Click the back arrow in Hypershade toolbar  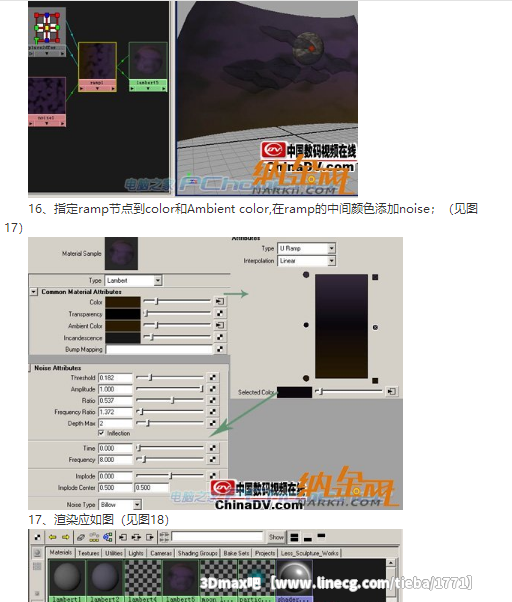53,537
